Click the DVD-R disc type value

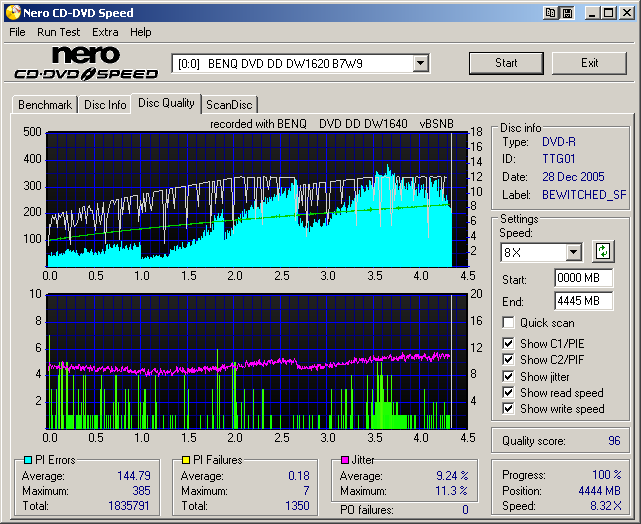[x=558, y=142]
